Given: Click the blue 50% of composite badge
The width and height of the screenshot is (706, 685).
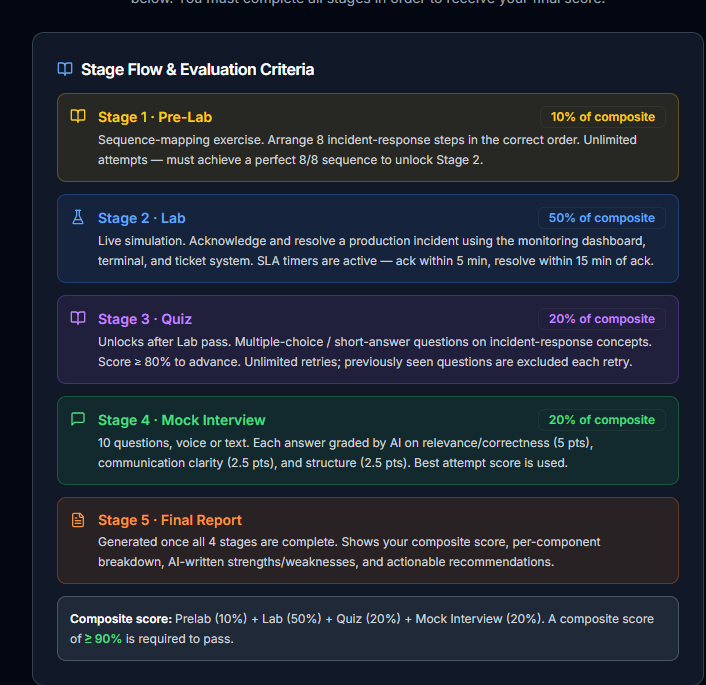Looking at the screenshot, I should 602,218.
